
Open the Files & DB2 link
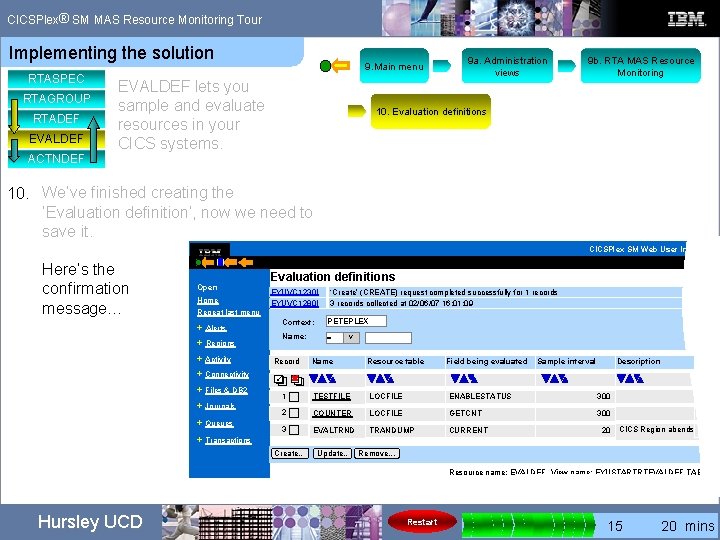226,390
